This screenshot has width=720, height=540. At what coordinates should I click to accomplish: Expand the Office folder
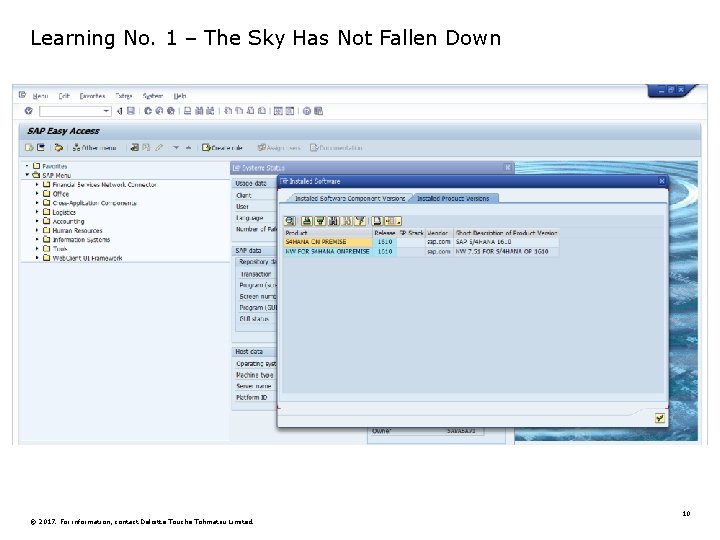[37, 194]
